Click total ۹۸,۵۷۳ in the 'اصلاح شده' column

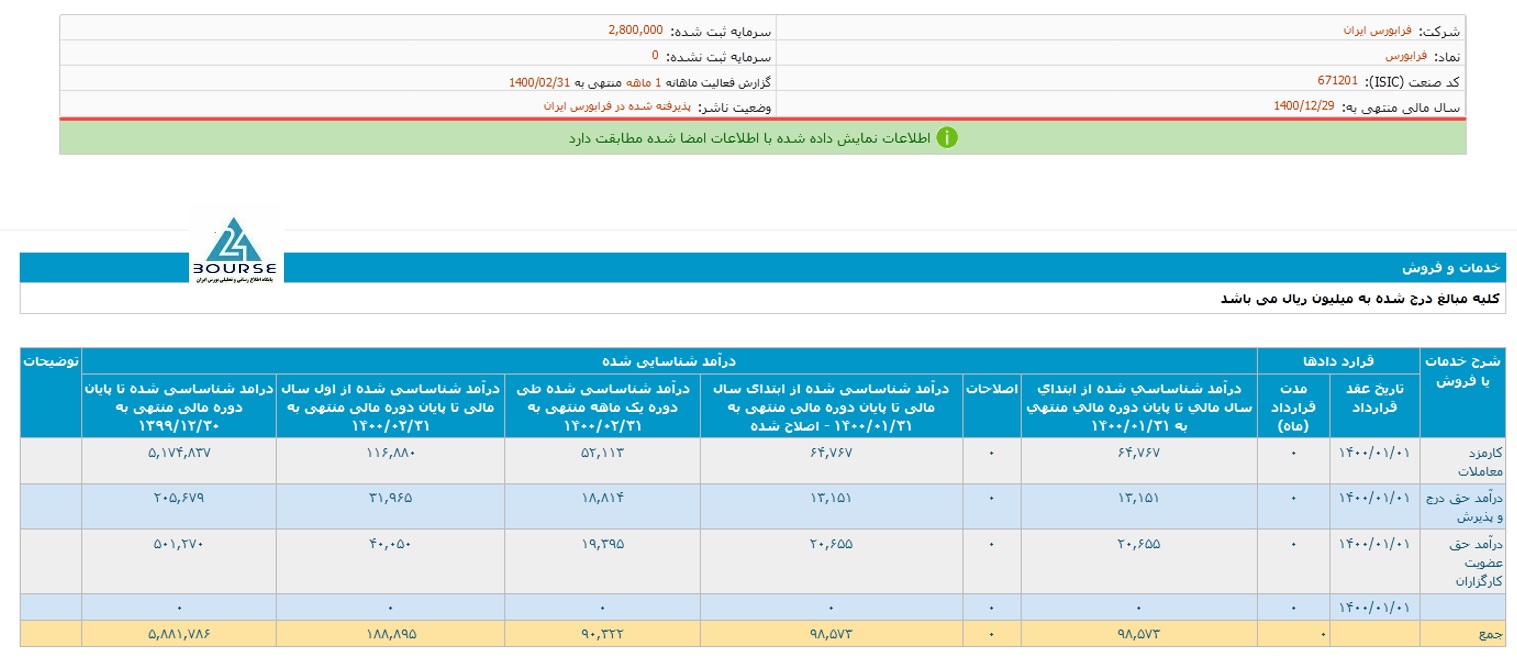[831, 633]
